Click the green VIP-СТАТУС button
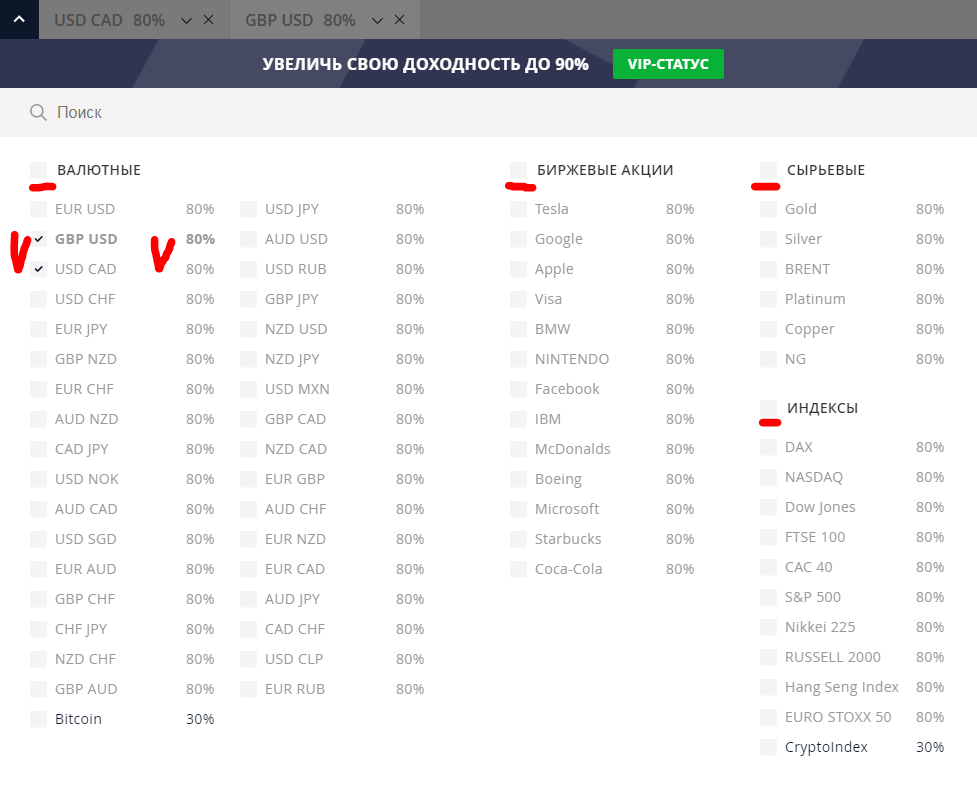The width and height of the screenshot is (977, 799). 668,64
